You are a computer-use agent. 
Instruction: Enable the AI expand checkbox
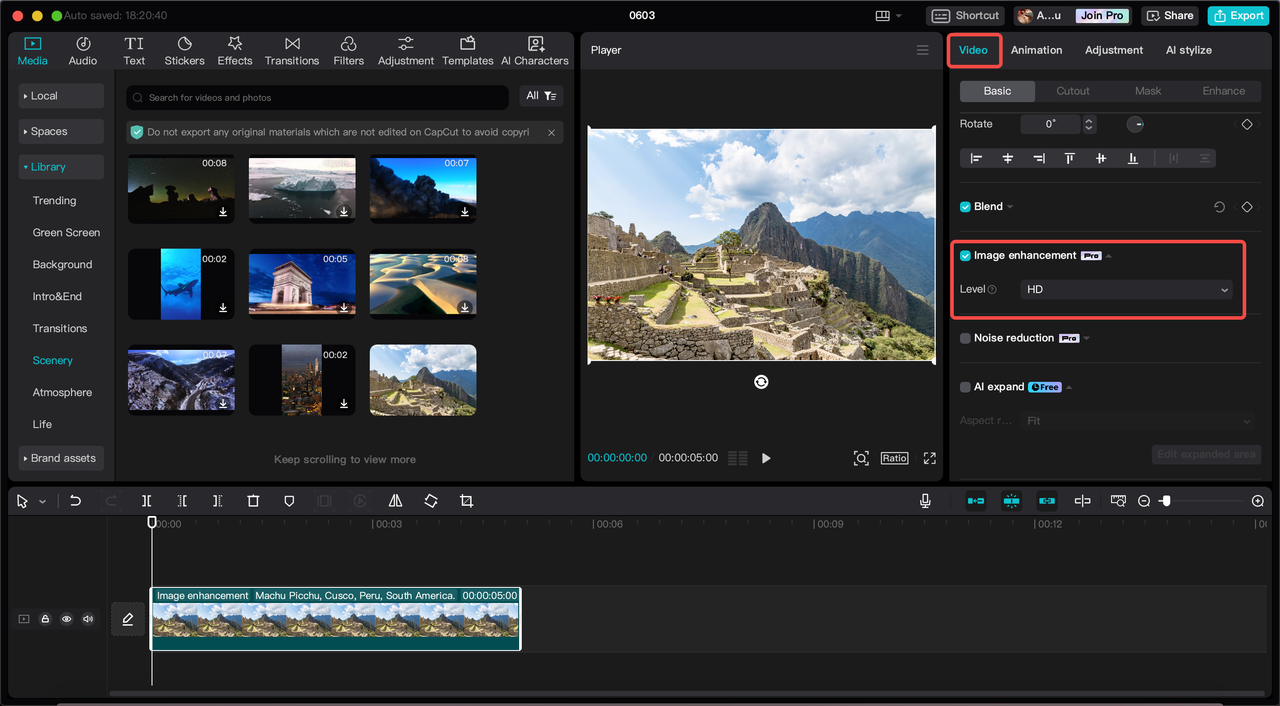pyautogui.click(x=965, y=387)
